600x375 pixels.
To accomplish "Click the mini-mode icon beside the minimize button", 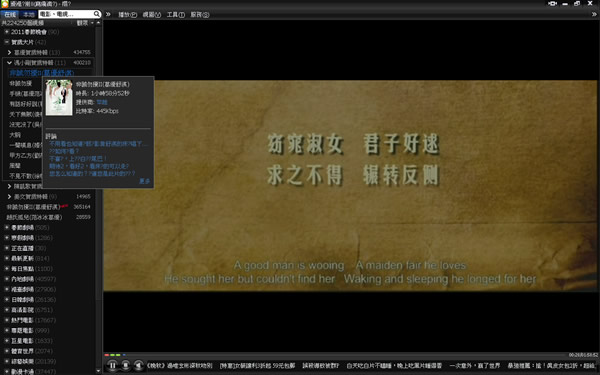I will click(x=553, y=3).
